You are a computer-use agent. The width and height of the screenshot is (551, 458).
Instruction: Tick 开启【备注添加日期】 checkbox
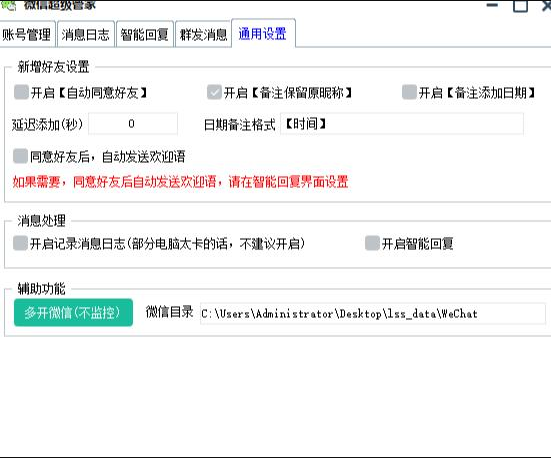(x=409, y=92)
